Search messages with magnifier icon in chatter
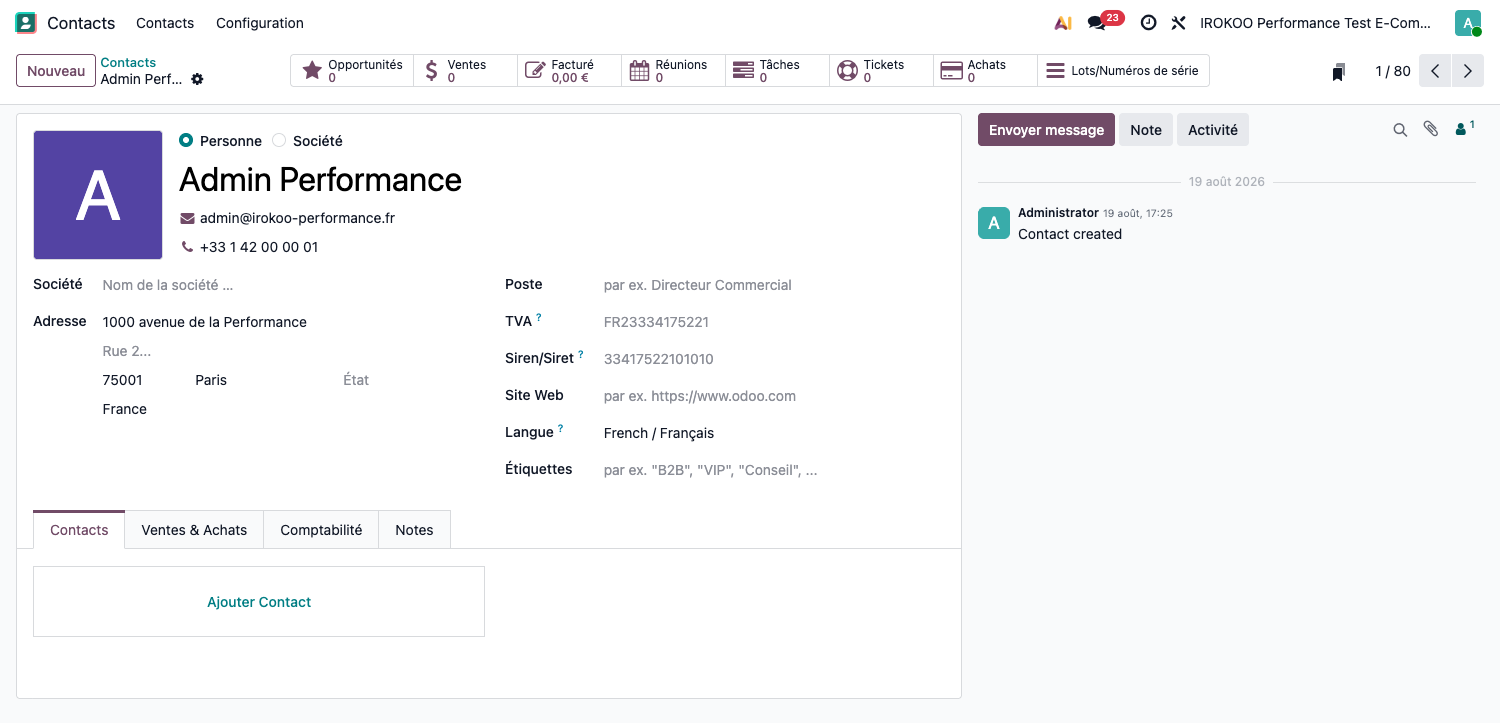The height and width of the screenshot is (723, 1500). (1400, 130)
